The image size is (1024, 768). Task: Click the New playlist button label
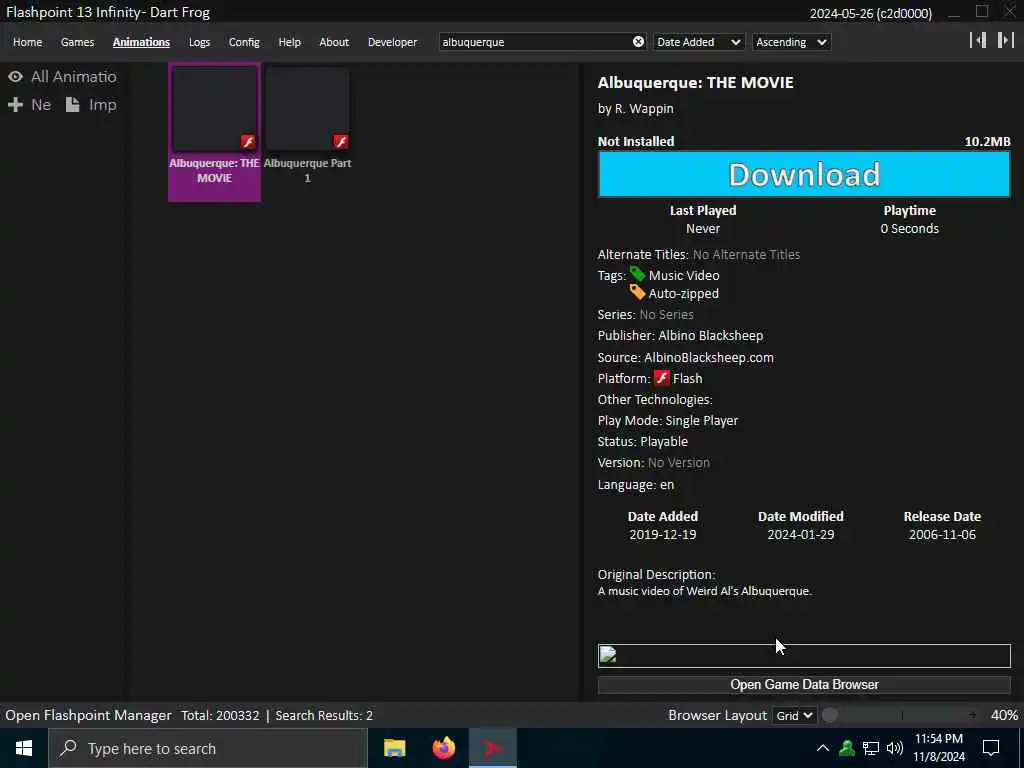[x=41, y=104]
